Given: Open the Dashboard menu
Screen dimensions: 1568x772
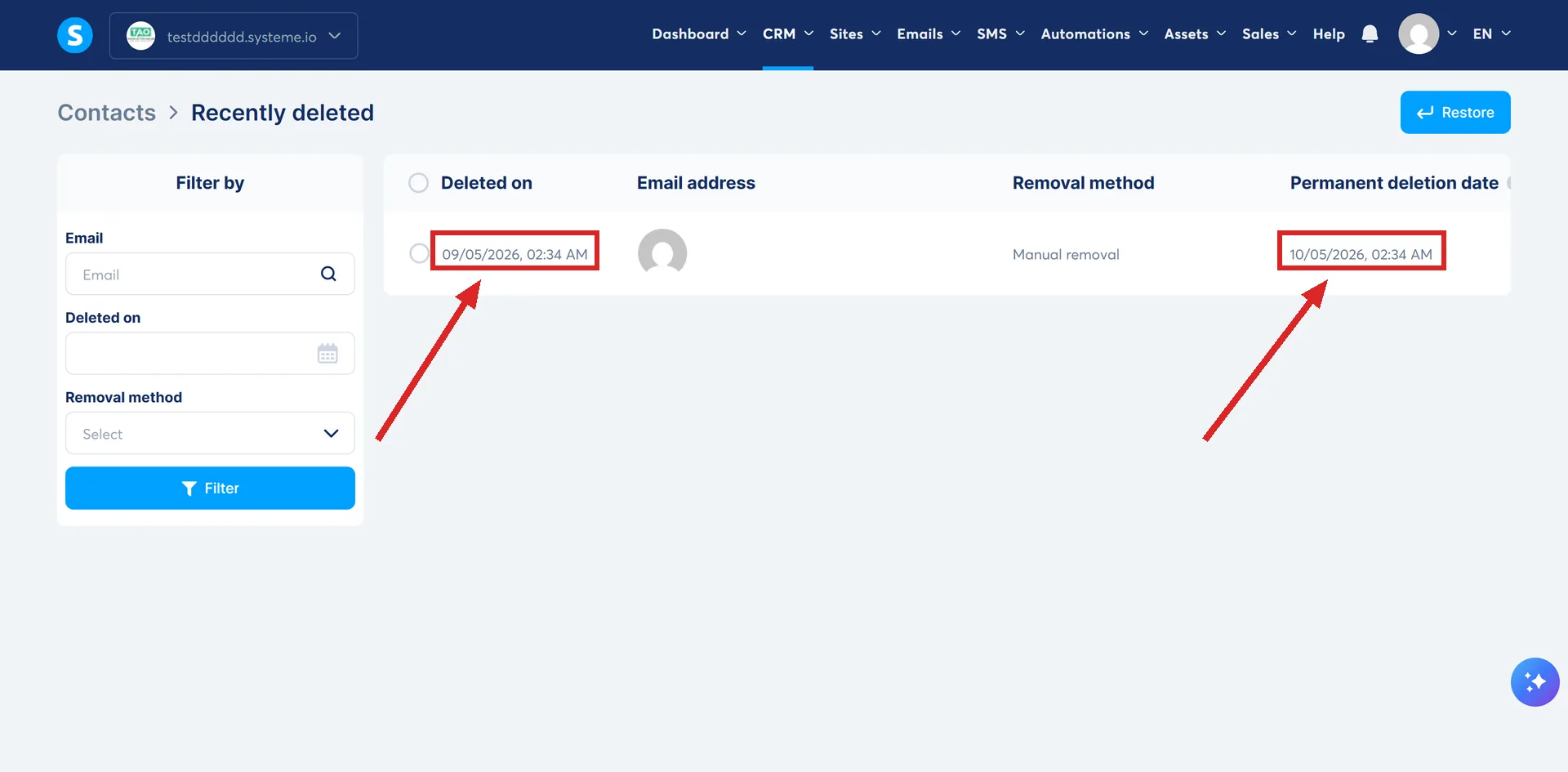Looking at the screenshot, I should pyautogui.click(x=699, y=34).
